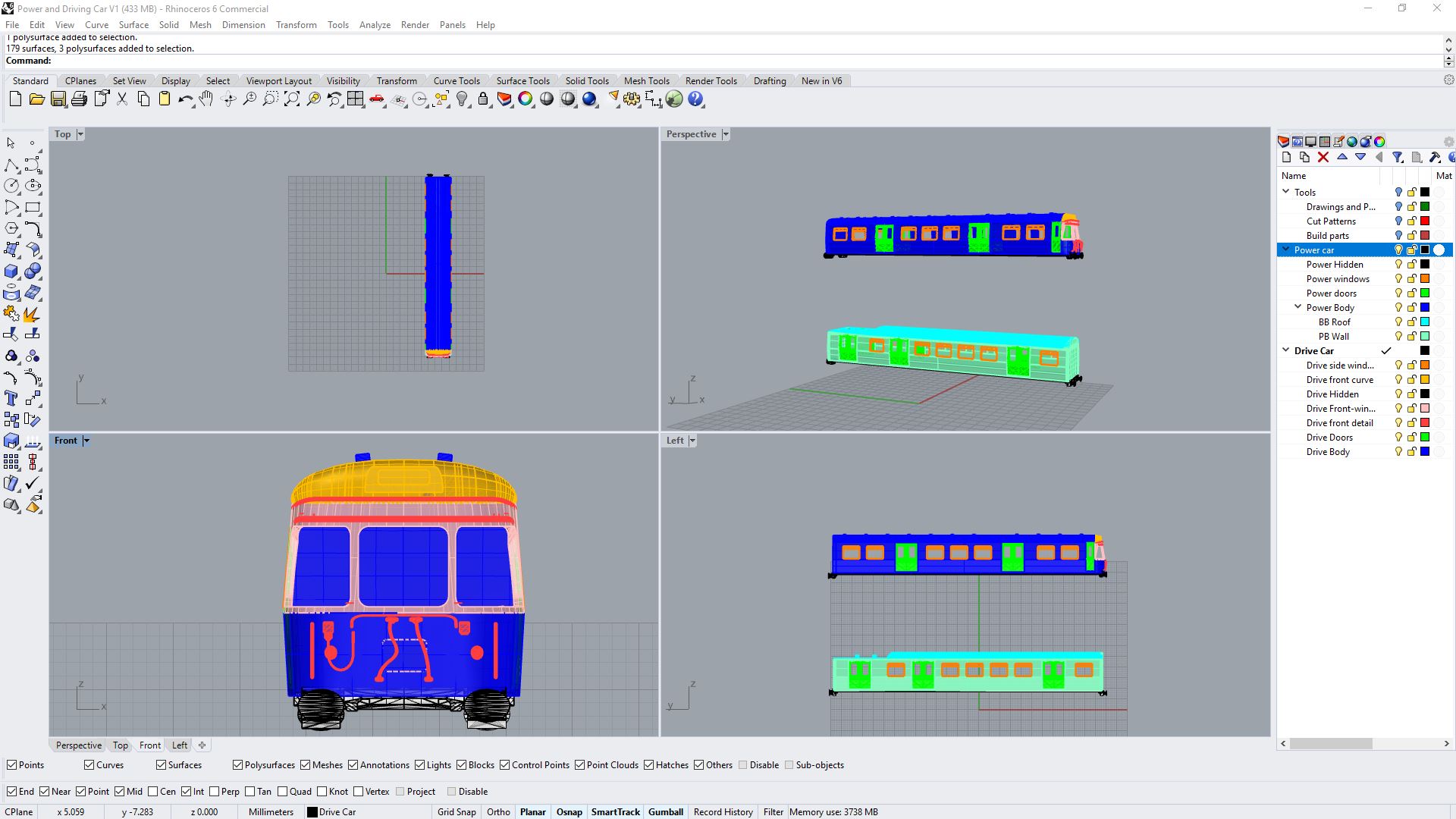Toggle the Gumball status bar button
The height and width of the screenshot is (819, 1456).
click(665, 812)
